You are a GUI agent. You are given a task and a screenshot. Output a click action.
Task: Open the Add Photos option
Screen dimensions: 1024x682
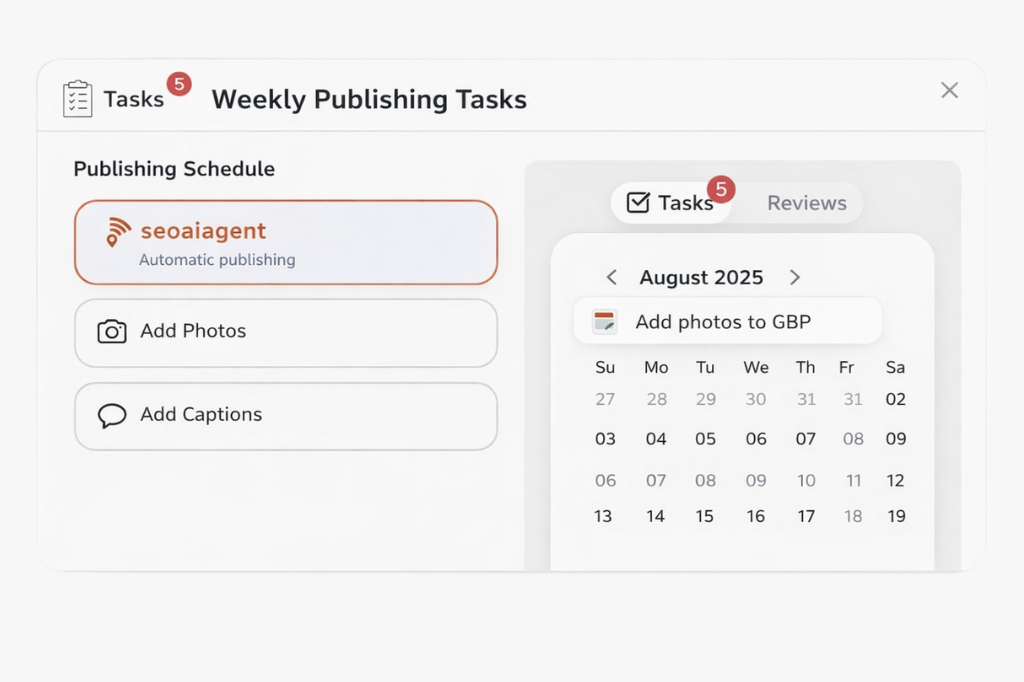coord(286,332)
